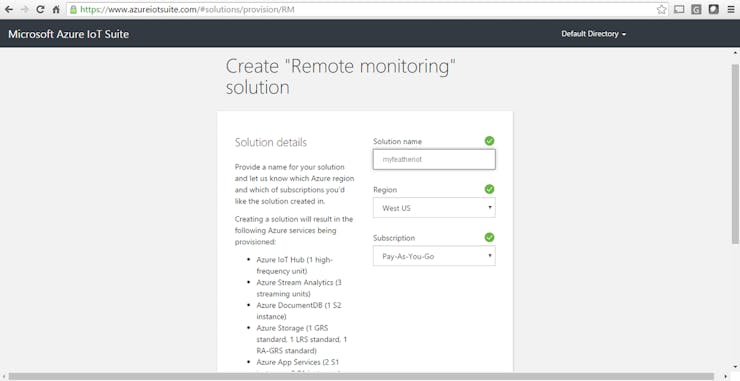Reload the page with refresh icon
This screenshot has width=740, height=381.
[41, 9]
